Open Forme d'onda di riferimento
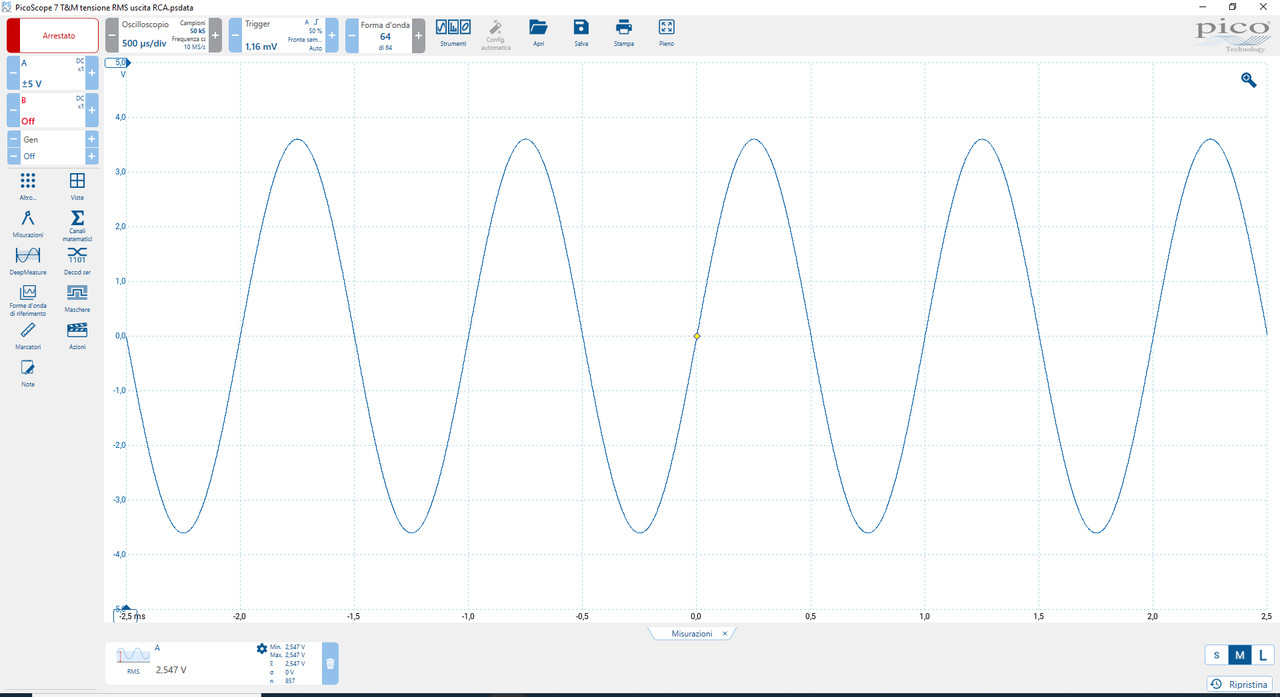 [x=28, y=300]
